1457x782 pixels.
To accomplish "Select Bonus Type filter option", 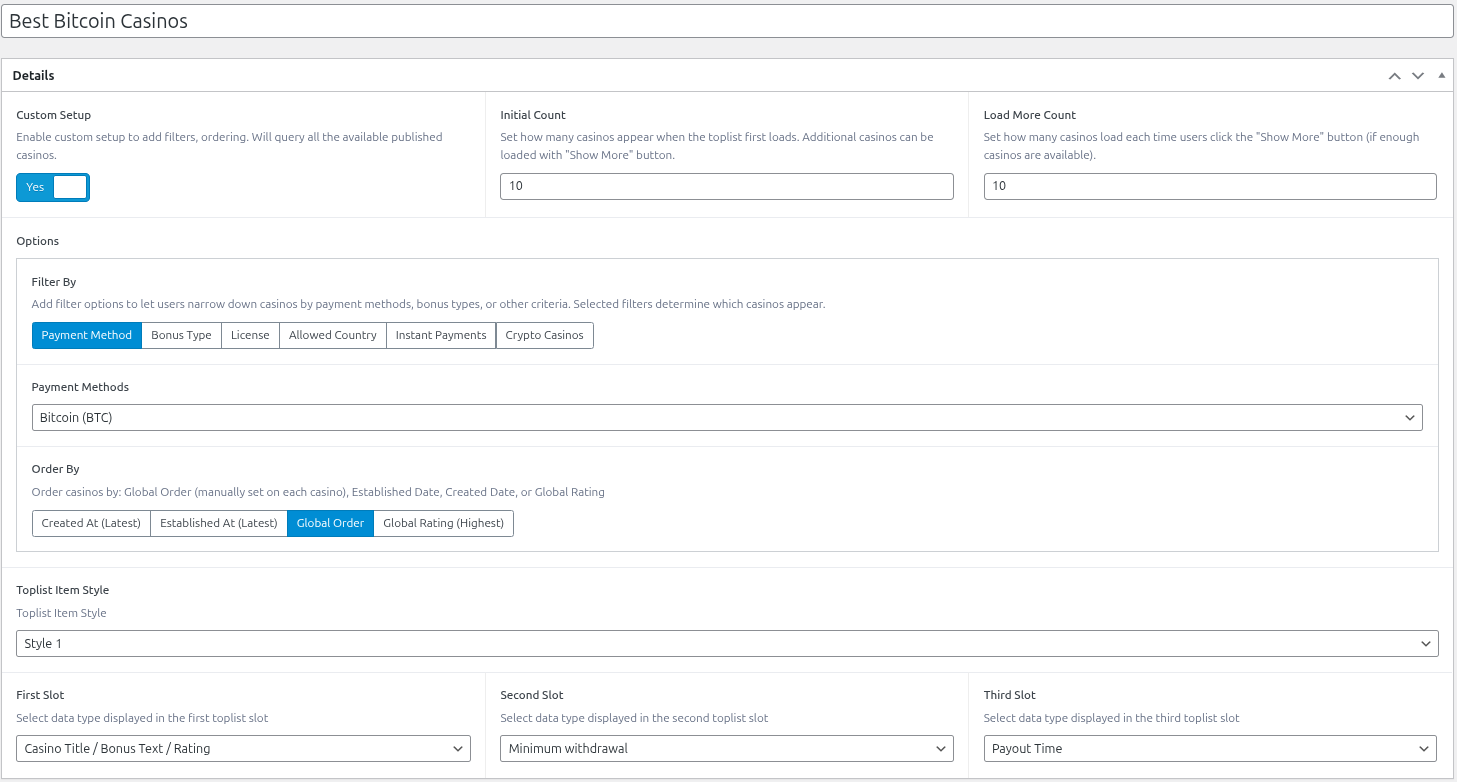I will click(181, 335).
